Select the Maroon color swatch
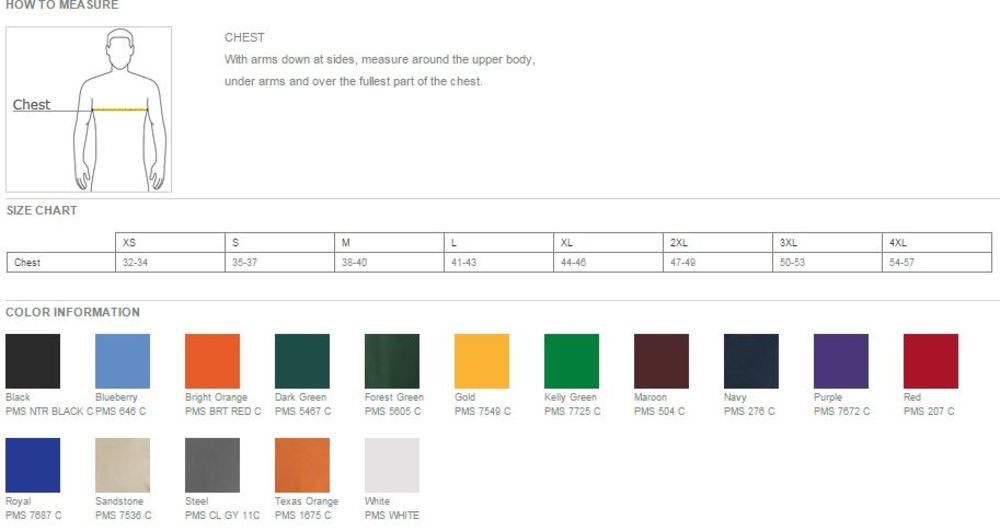Viewport: 1000px width, 531px height. (x=661, y=361)
